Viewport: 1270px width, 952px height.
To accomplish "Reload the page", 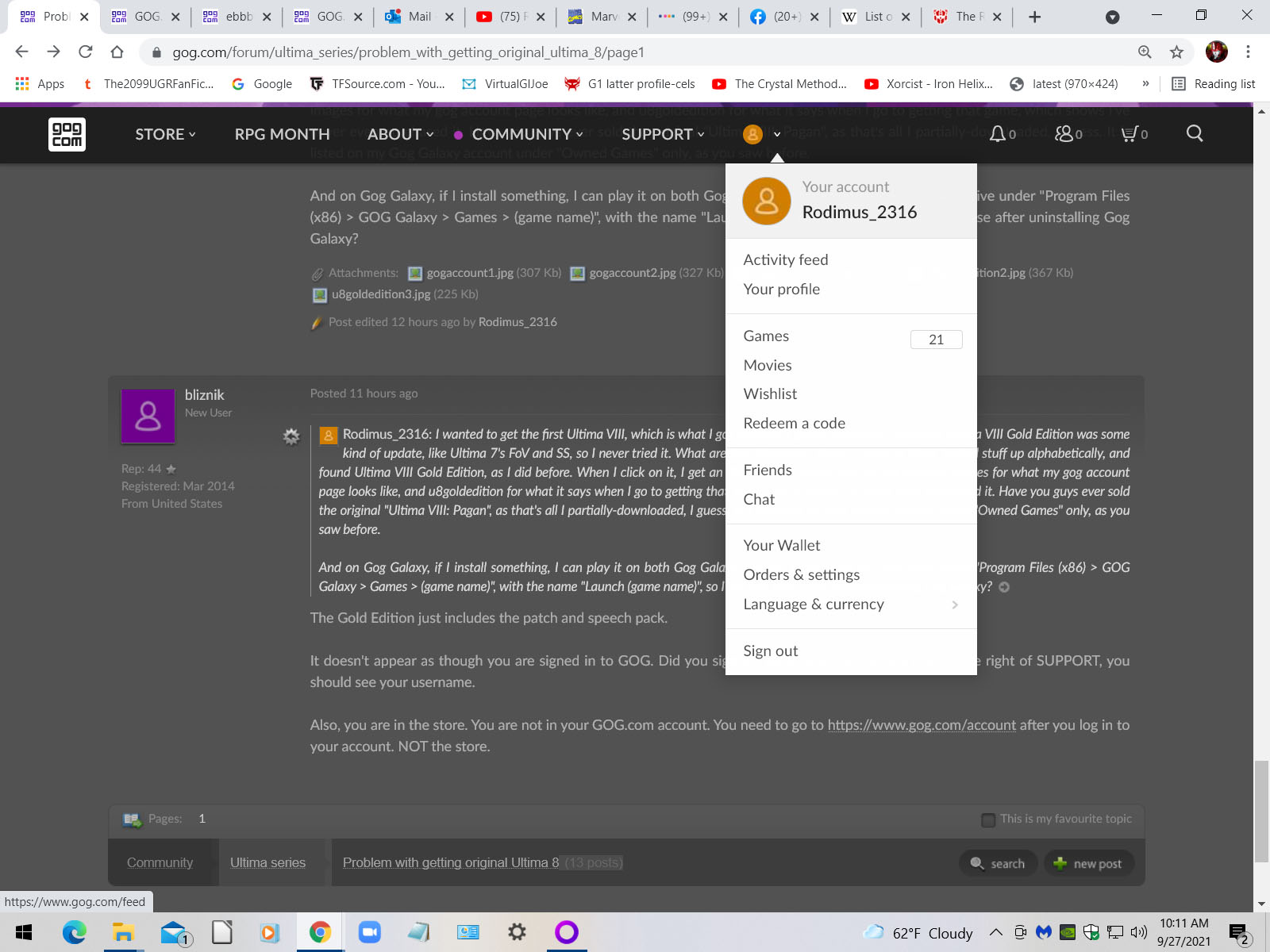I will point(85,52).
